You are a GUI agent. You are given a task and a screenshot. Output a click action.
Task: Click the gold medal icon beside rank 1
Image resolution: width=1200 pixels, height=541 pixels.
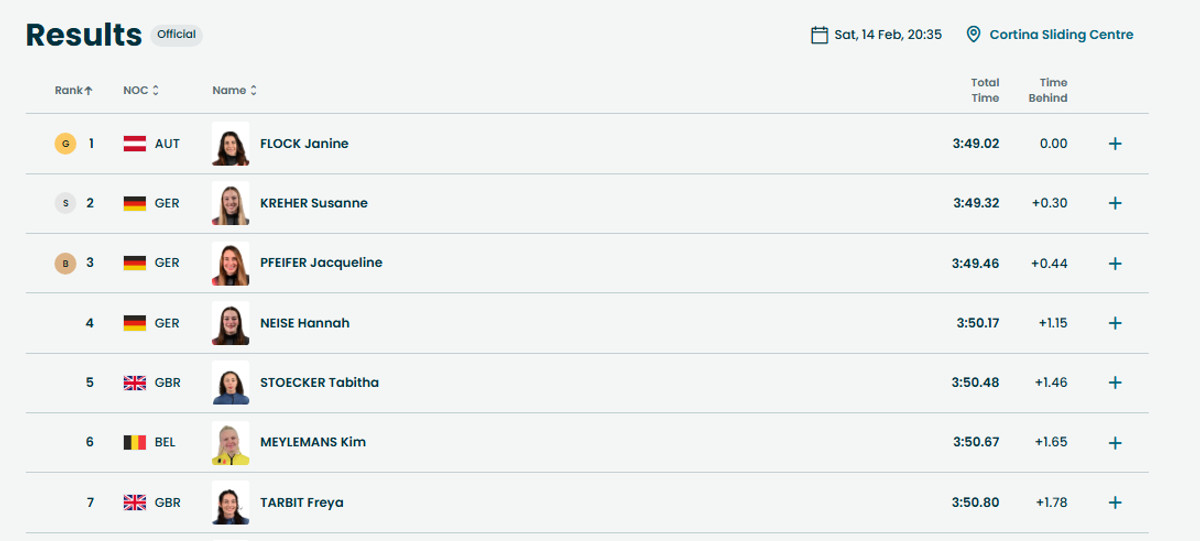[x=65, y=144]
